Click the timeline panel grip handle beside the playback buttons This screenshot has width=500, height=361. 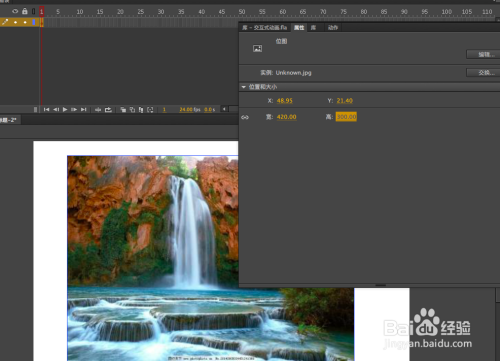click(36, 110)
